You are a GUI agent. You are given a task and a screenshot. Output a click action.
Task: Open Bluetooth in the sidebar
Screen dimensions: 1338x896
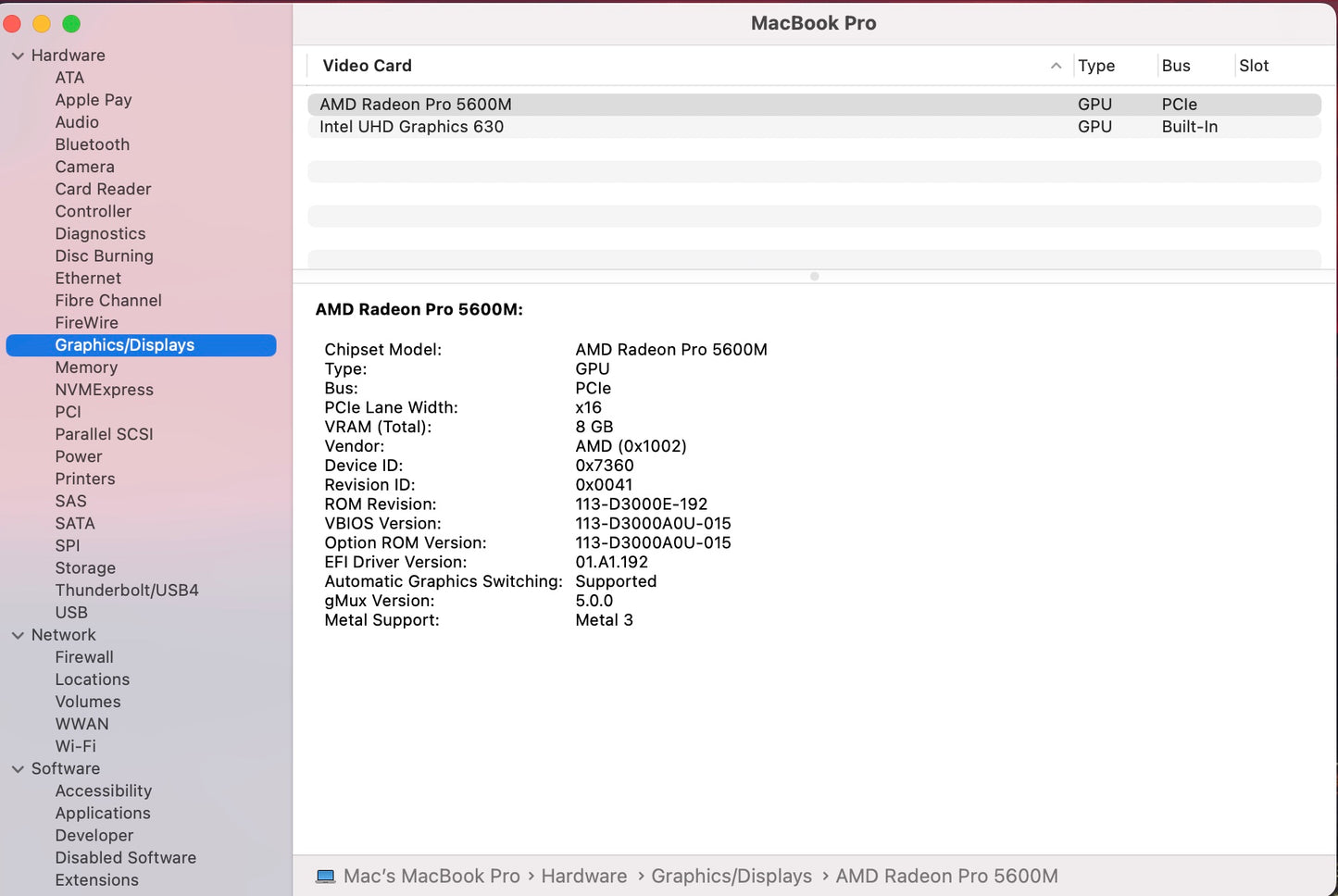point(92,144)
